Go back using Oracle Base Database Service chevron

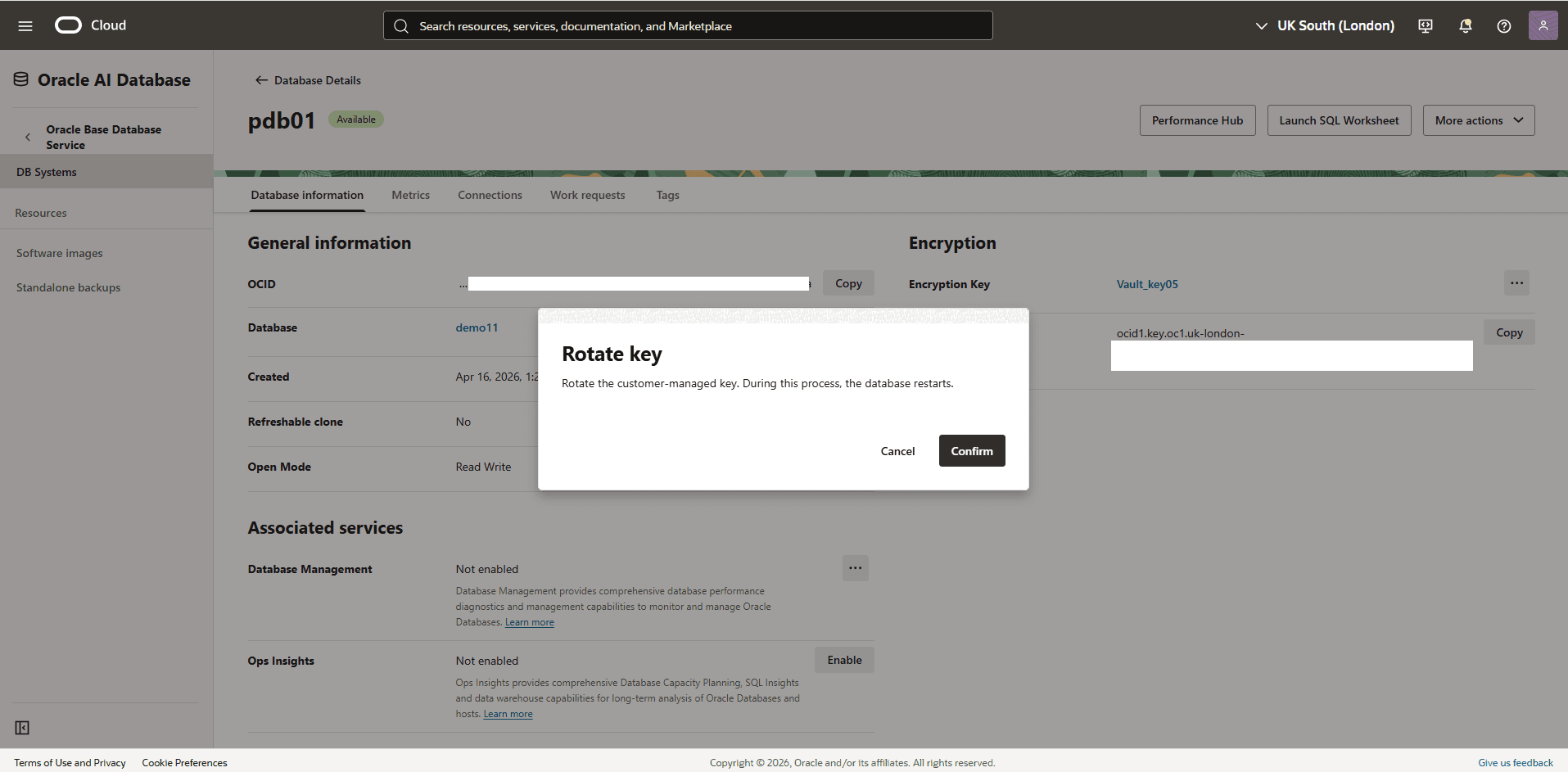(x=28, y=137)
